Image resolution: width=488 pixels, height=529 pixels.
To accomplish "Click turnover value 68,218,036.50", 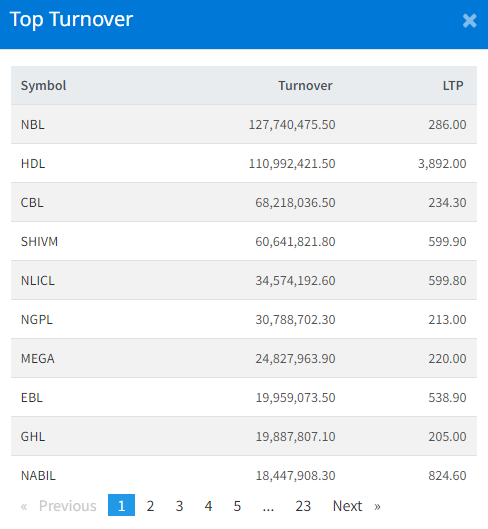I will [x=295, y=202].
